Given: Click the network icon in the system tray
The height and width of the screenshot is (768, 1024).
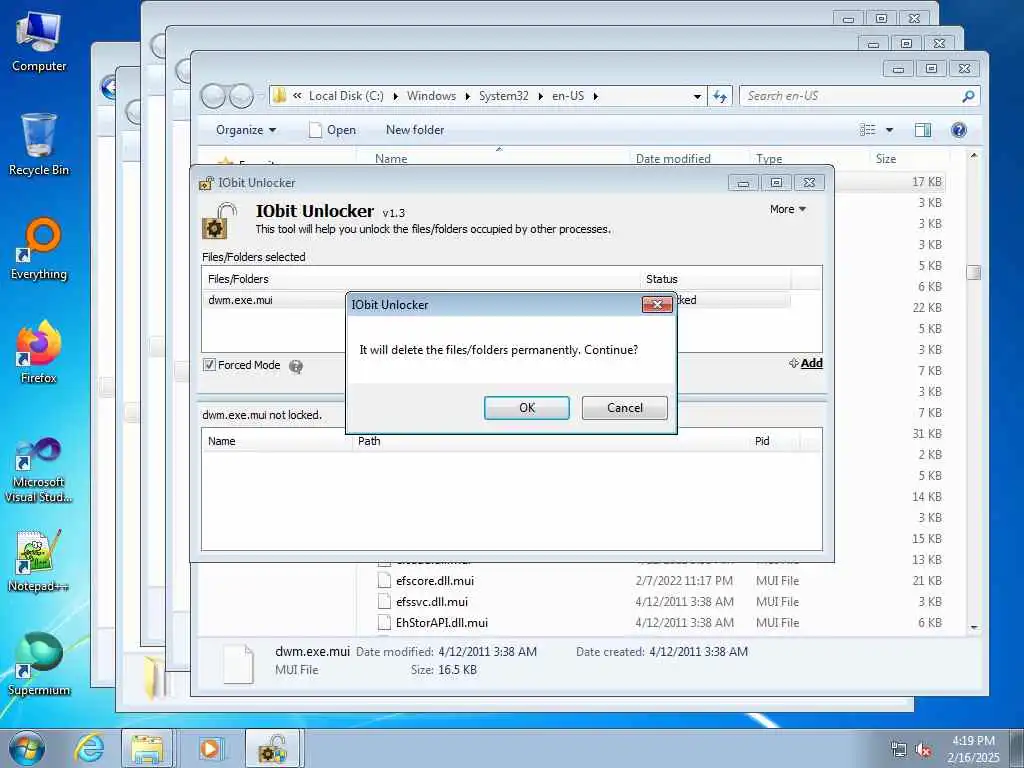Looking at the screenshot, I should [899, 750].
